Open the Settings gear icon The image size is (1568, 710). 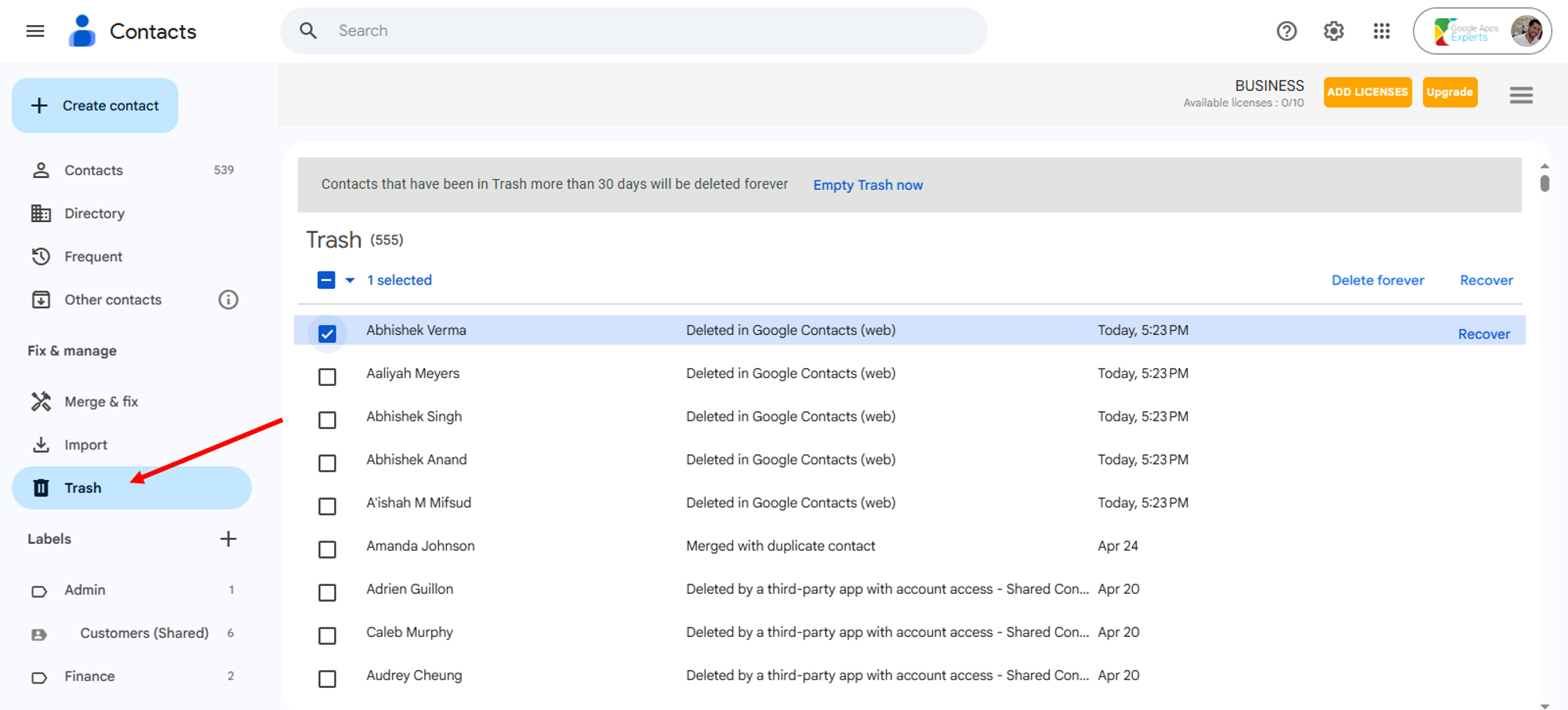click(1334, 31)
